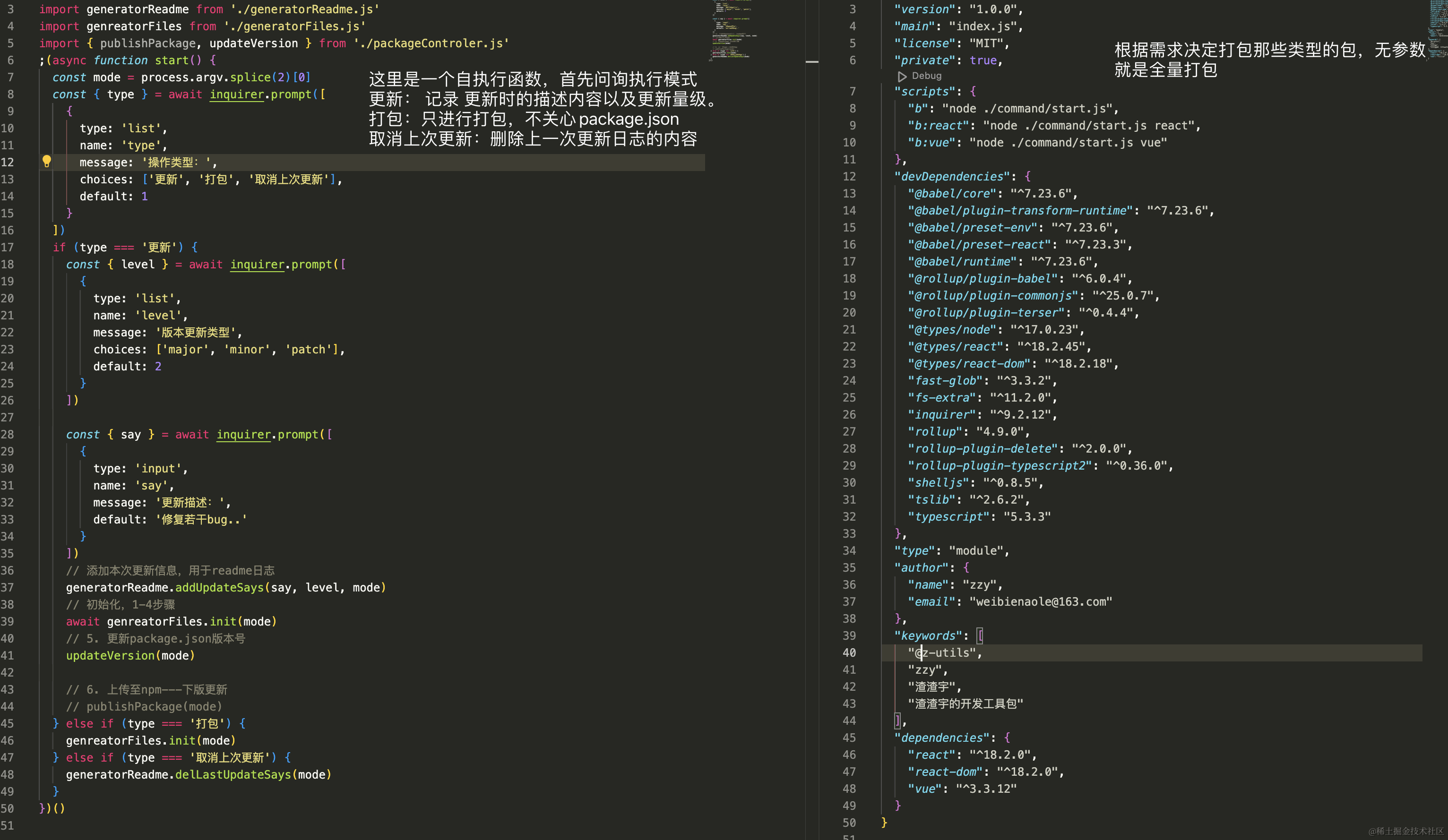Click the "vue": "^3.3.12" dependency
This screenshot has height=840, width=1448.
point(962,789)
